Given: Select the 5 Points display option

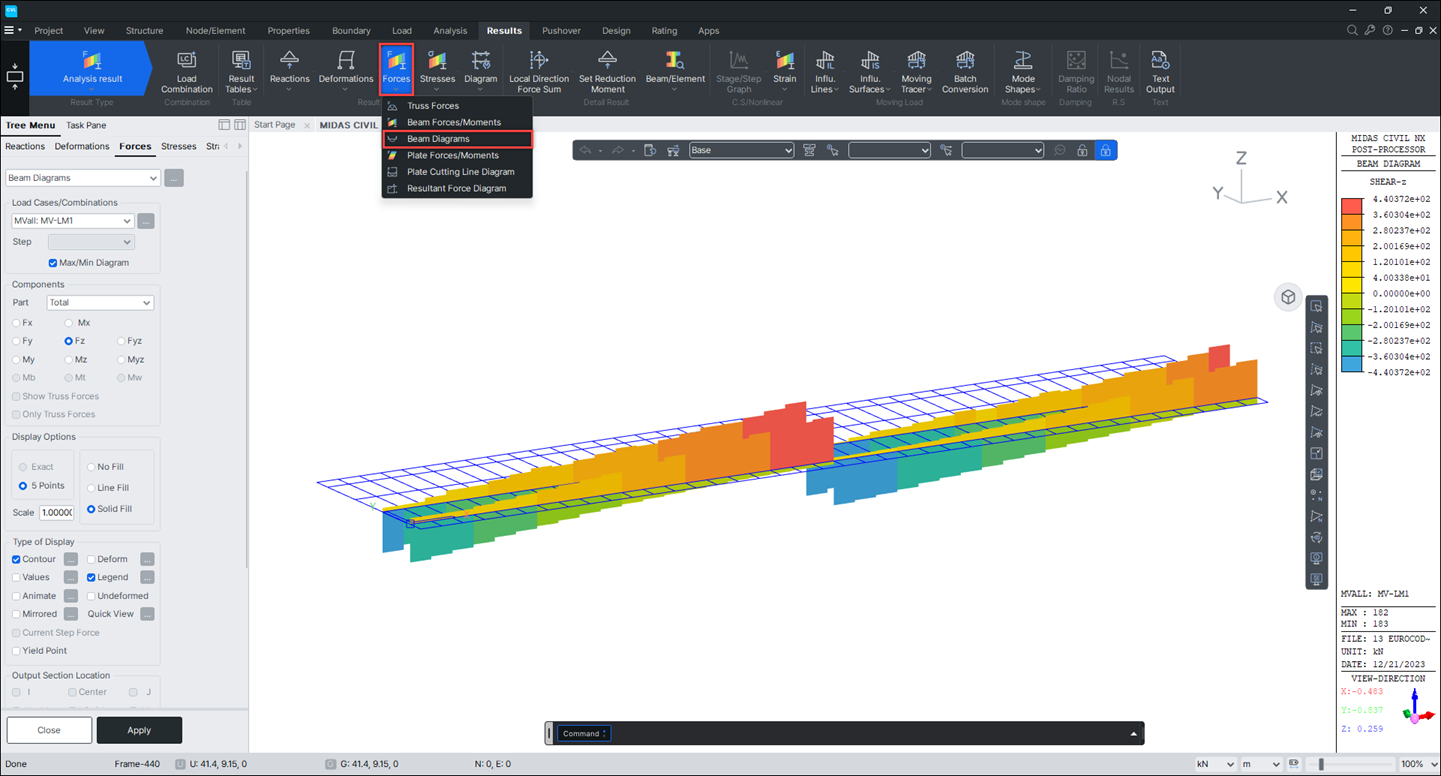Looking at the screenshot, I should pos(23,486).
